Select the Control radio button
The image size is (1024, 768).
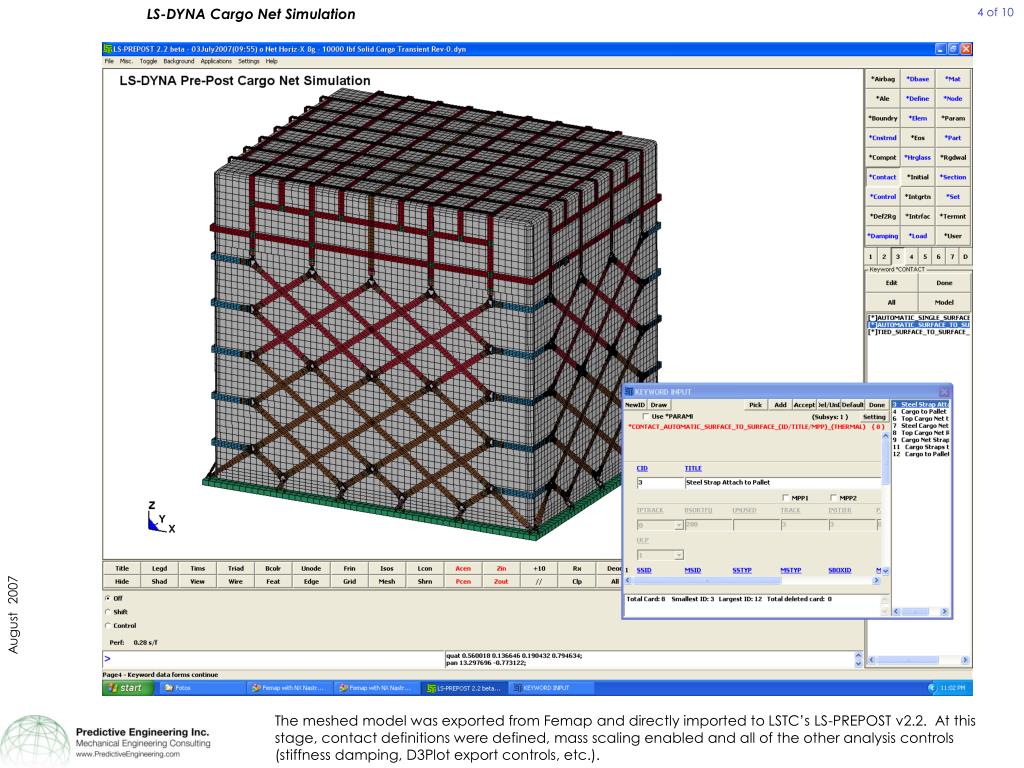tap(108, 626)
